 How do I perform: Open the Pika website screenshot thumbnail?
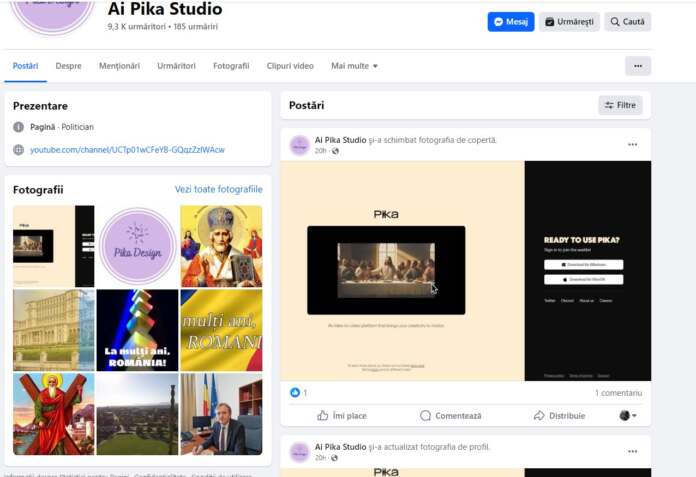[54, 246]
